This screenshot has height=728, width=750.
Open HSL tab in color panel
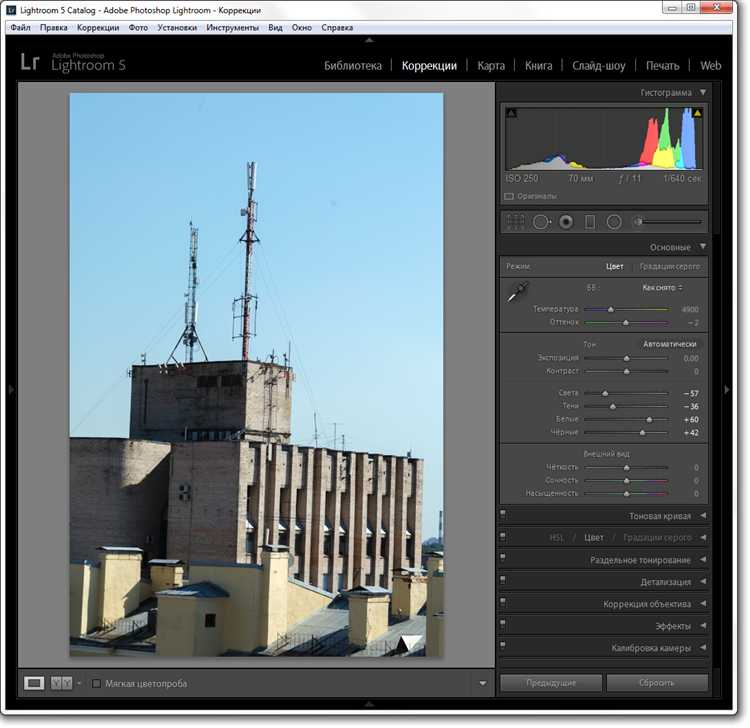click(x=556, y=538)
